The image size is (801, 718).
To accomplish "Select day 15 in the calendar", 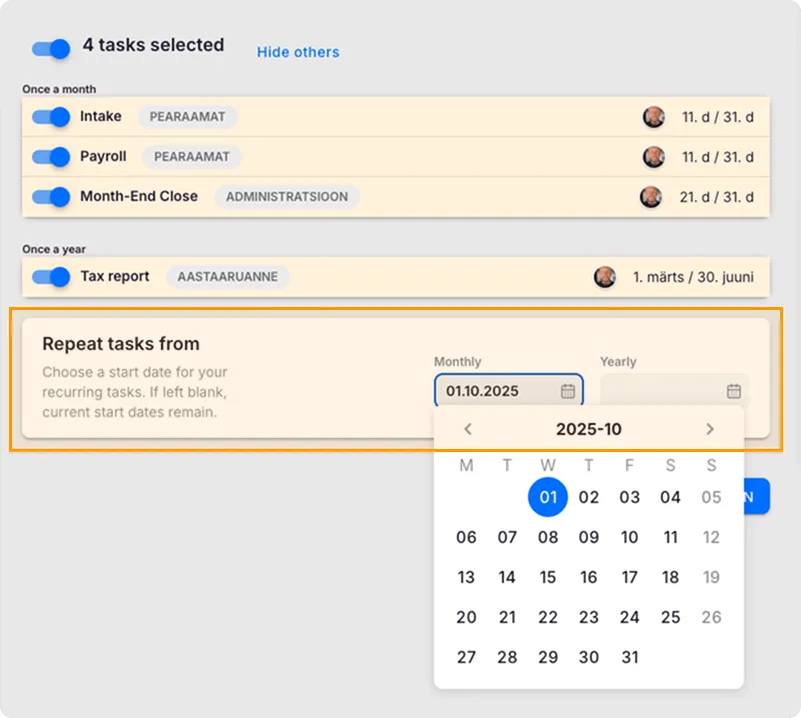I will pos(548,577).
